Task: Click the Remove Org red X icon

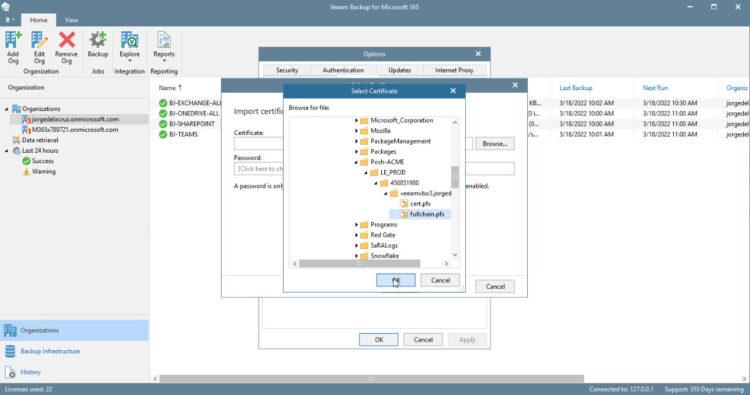Action: point(66,40)
